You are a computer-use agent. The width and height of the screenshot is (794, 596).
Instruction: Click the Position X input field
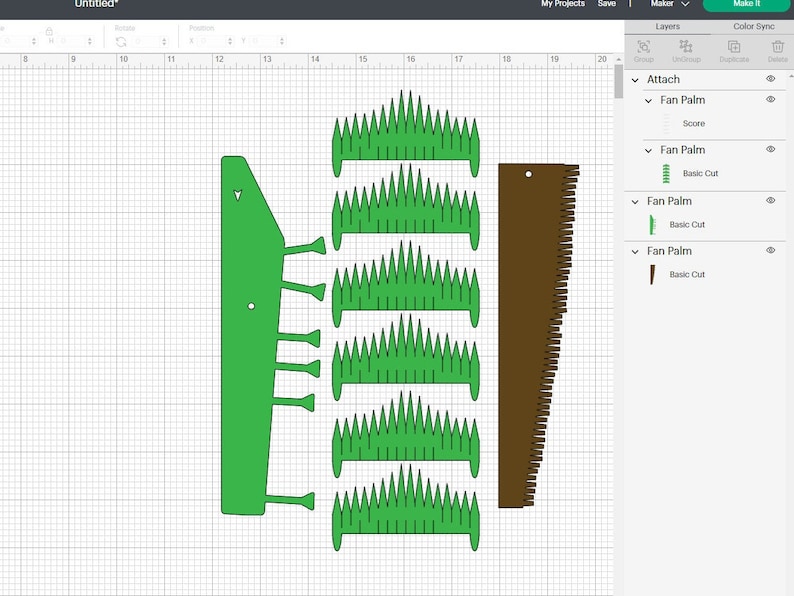click(211, 41)
